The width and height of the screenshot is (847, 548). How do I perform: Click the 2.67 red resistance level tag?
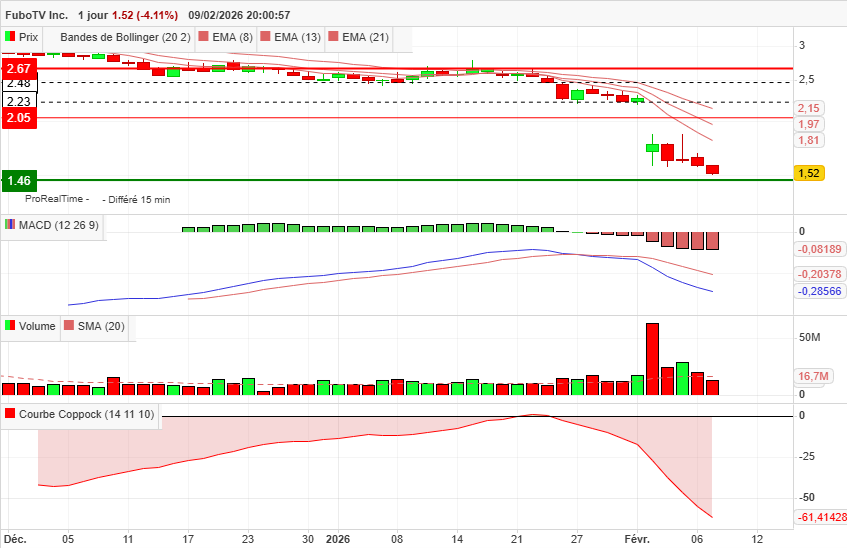(19, 69)
